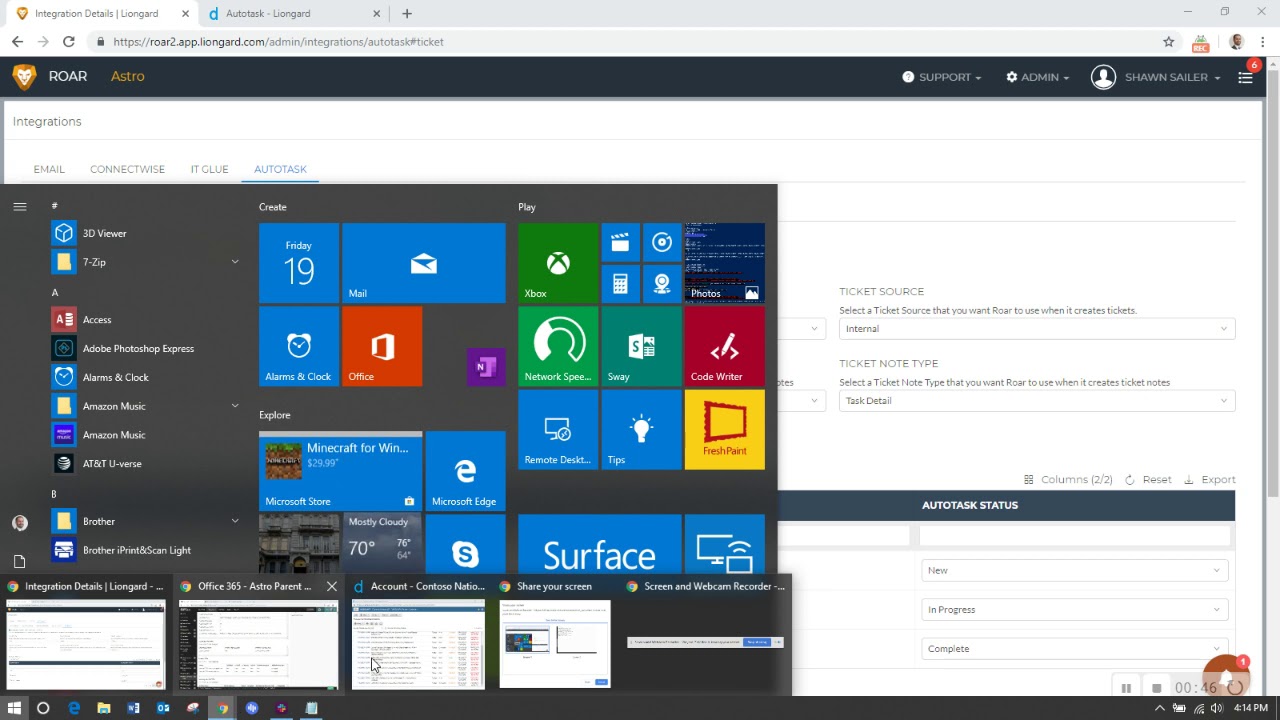Expand the Start menu hamburger navigation
Screen dimensions: 1280x720
pyautogui.click(x=19, y=207)
